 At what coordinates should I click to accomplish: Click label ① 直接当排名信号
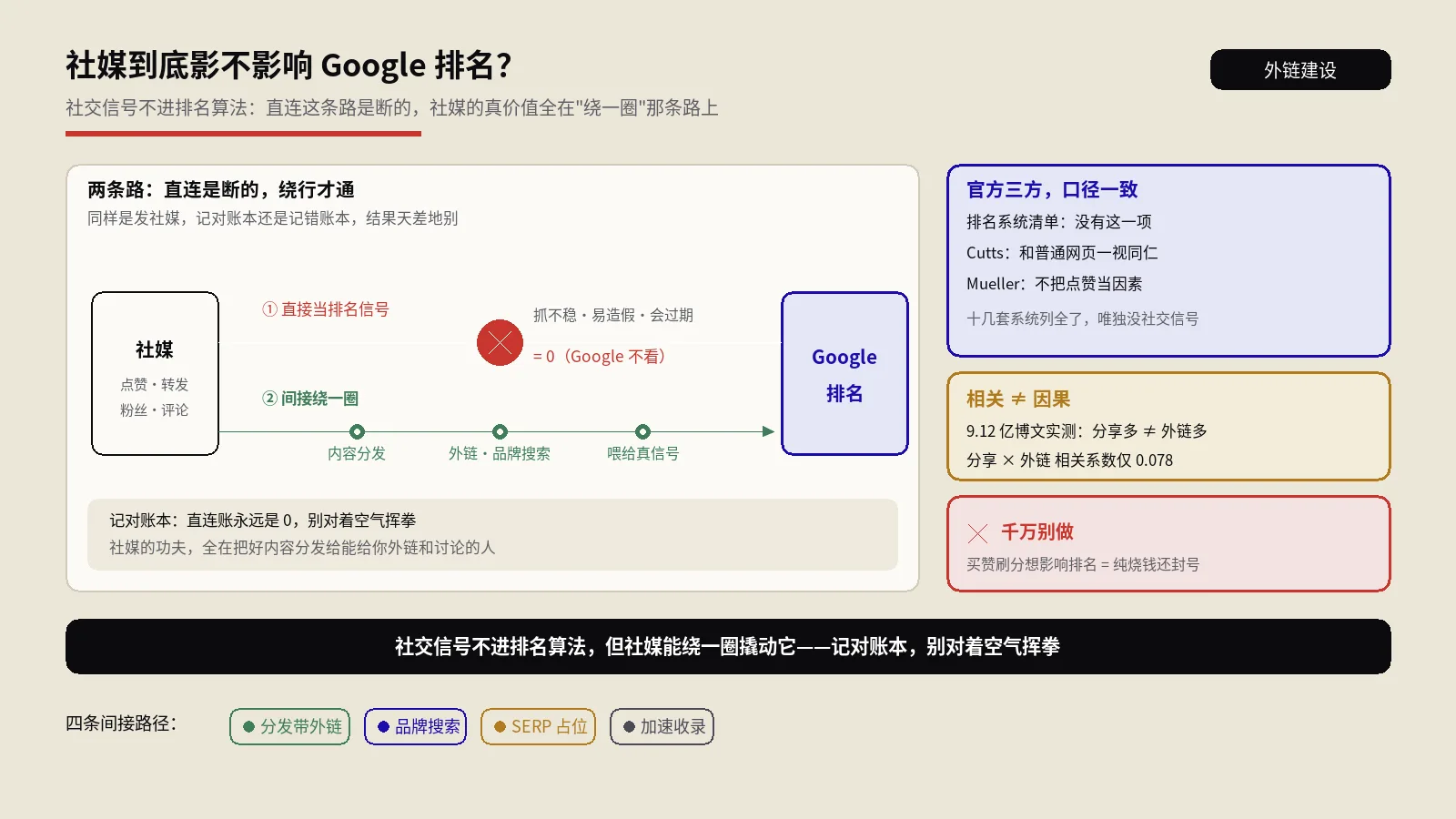326,309
